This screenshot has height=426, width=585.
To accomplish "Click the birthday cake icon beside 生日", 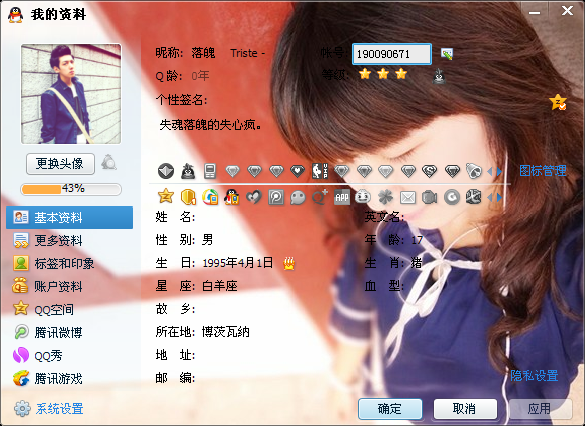I will 289,263.
